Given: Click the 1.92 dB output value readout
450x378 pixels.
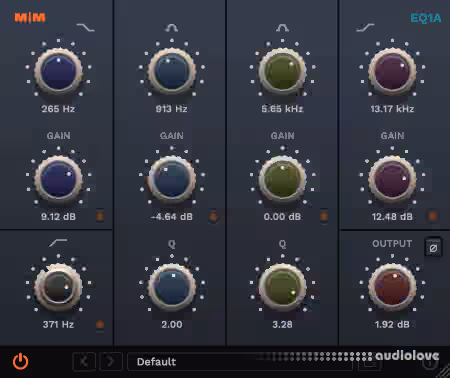Looking at the screenshot, I should click(x=392, y=324).
